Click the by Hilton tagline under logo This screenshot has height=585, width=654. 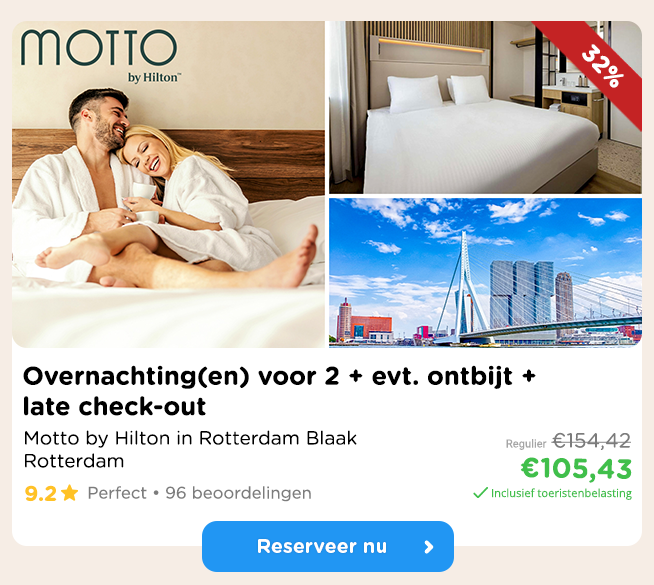(x=154, y=78)
